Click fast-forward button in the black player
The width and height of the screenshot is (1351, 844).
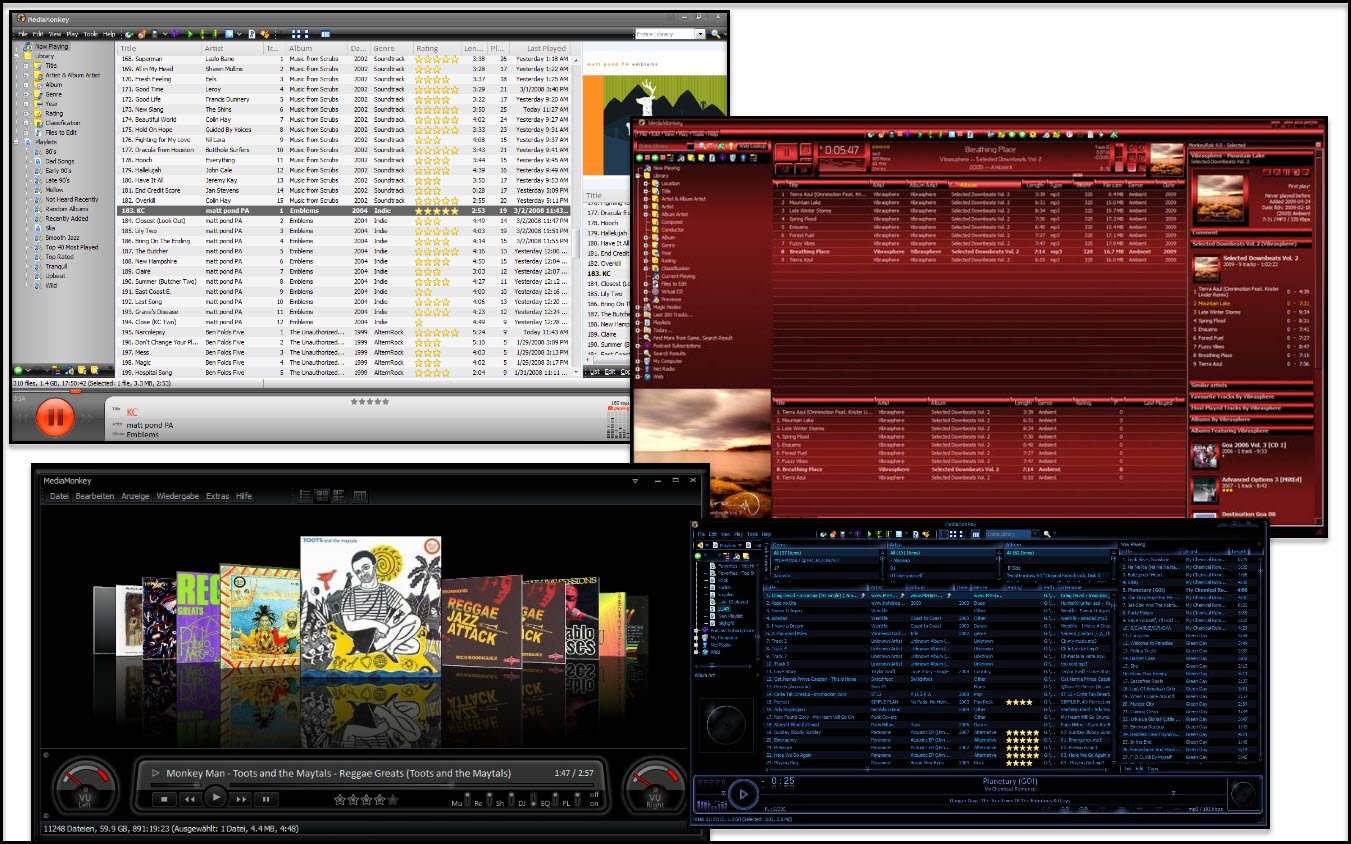pyautogui.click(x=241, y=799)
